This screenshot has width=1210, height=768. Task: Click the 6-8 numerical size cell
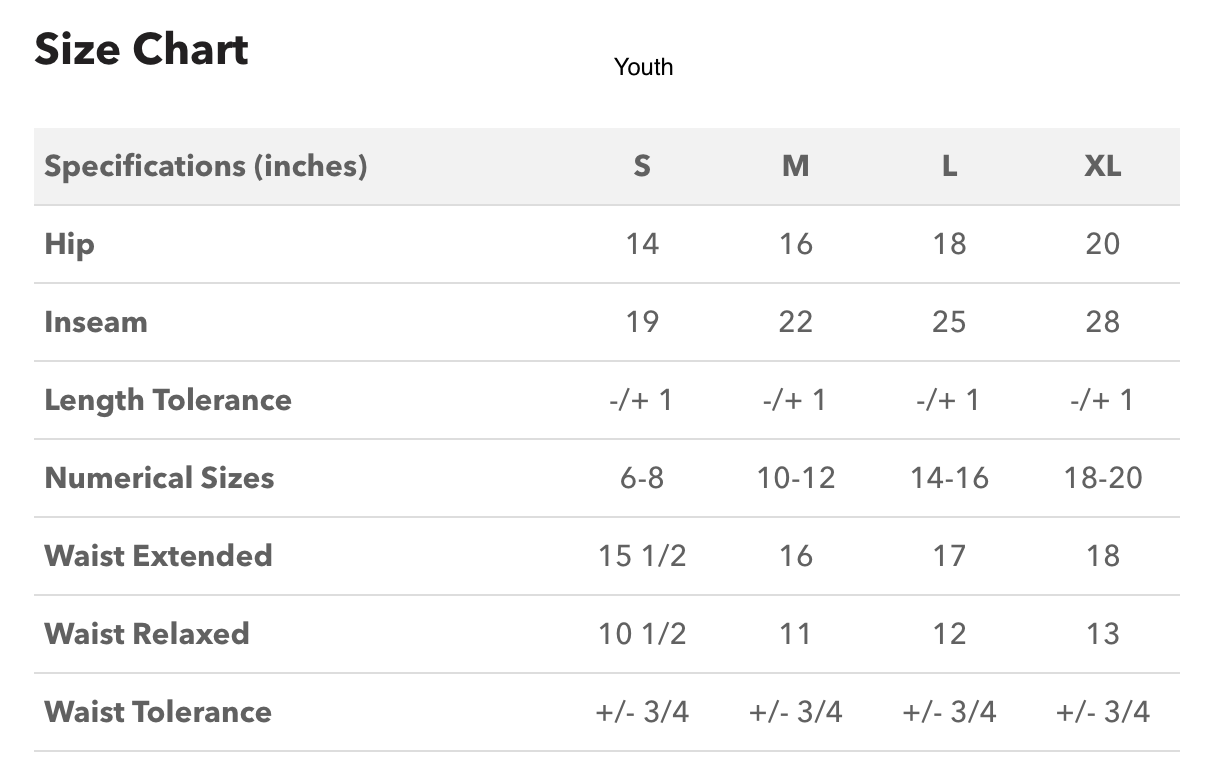click(x=642, y=478)
